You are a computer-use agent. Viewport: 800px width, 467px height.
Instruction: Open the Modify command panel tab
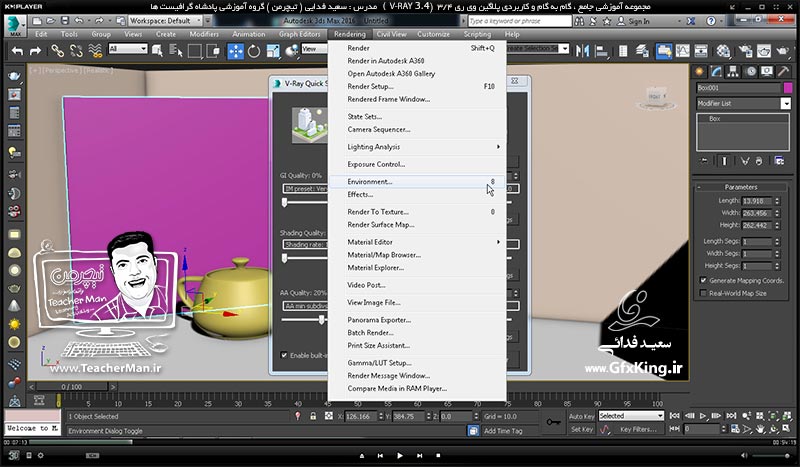coord(716,72)
